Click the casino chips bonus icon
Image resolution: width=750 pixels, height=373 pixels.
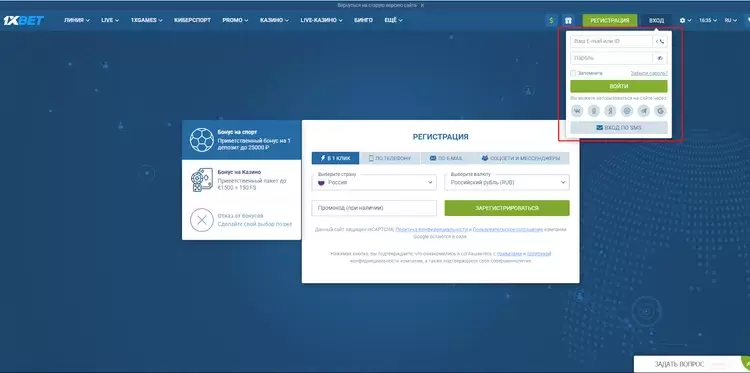pyautogui.click(x=202, y=180)
